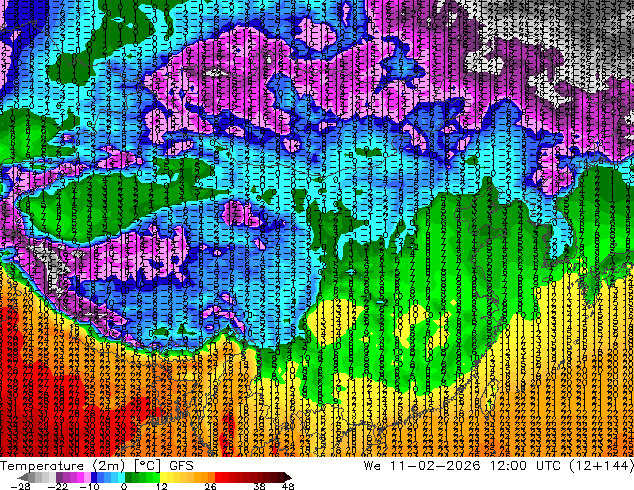Click the "12" legend label
The height and width of the screenshot is (490, 634).
pyautogui.click(x=162, y=486)
